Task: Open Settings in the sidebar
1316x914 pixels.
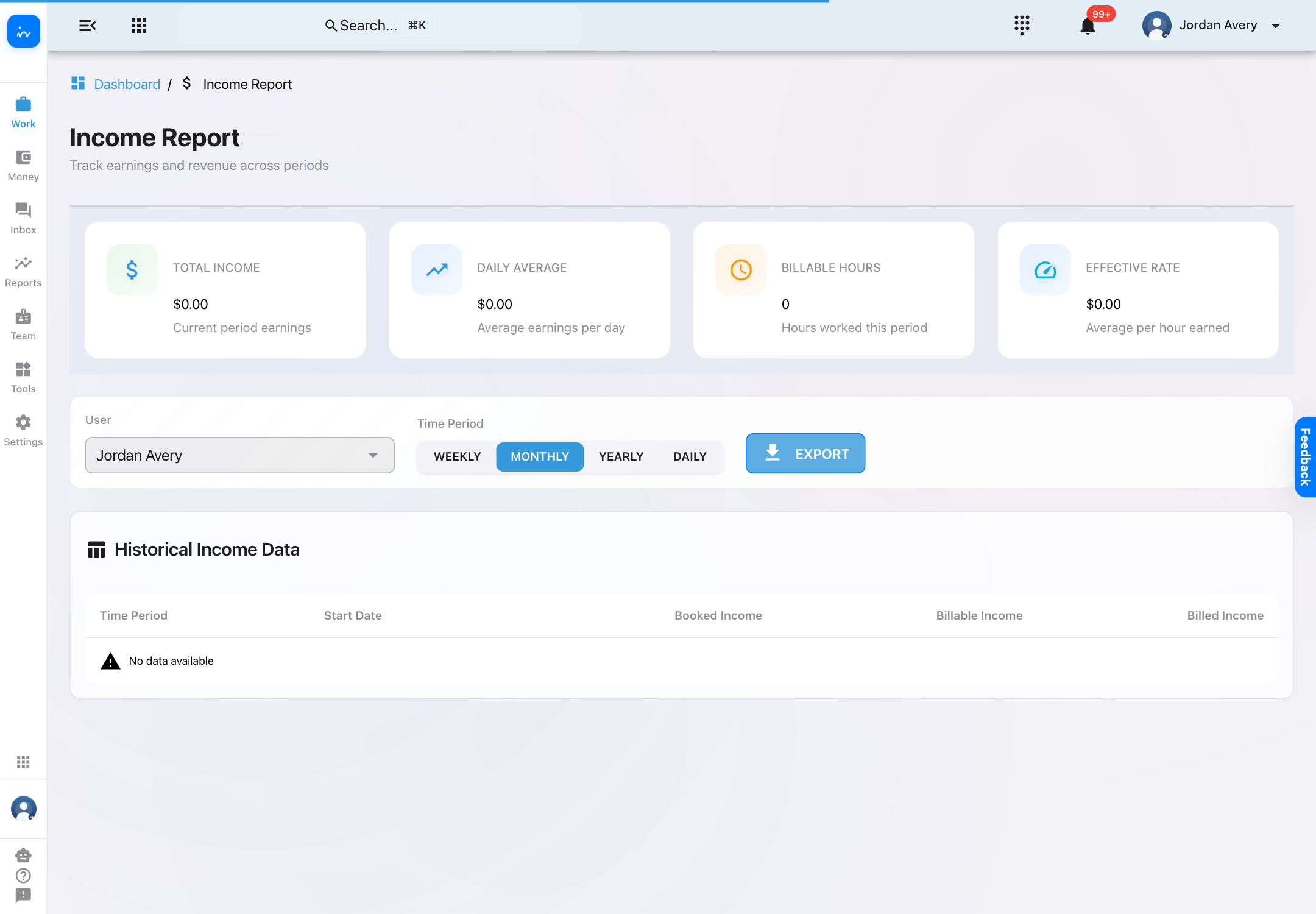Action: pyautogui.click(x=23, y=431)
